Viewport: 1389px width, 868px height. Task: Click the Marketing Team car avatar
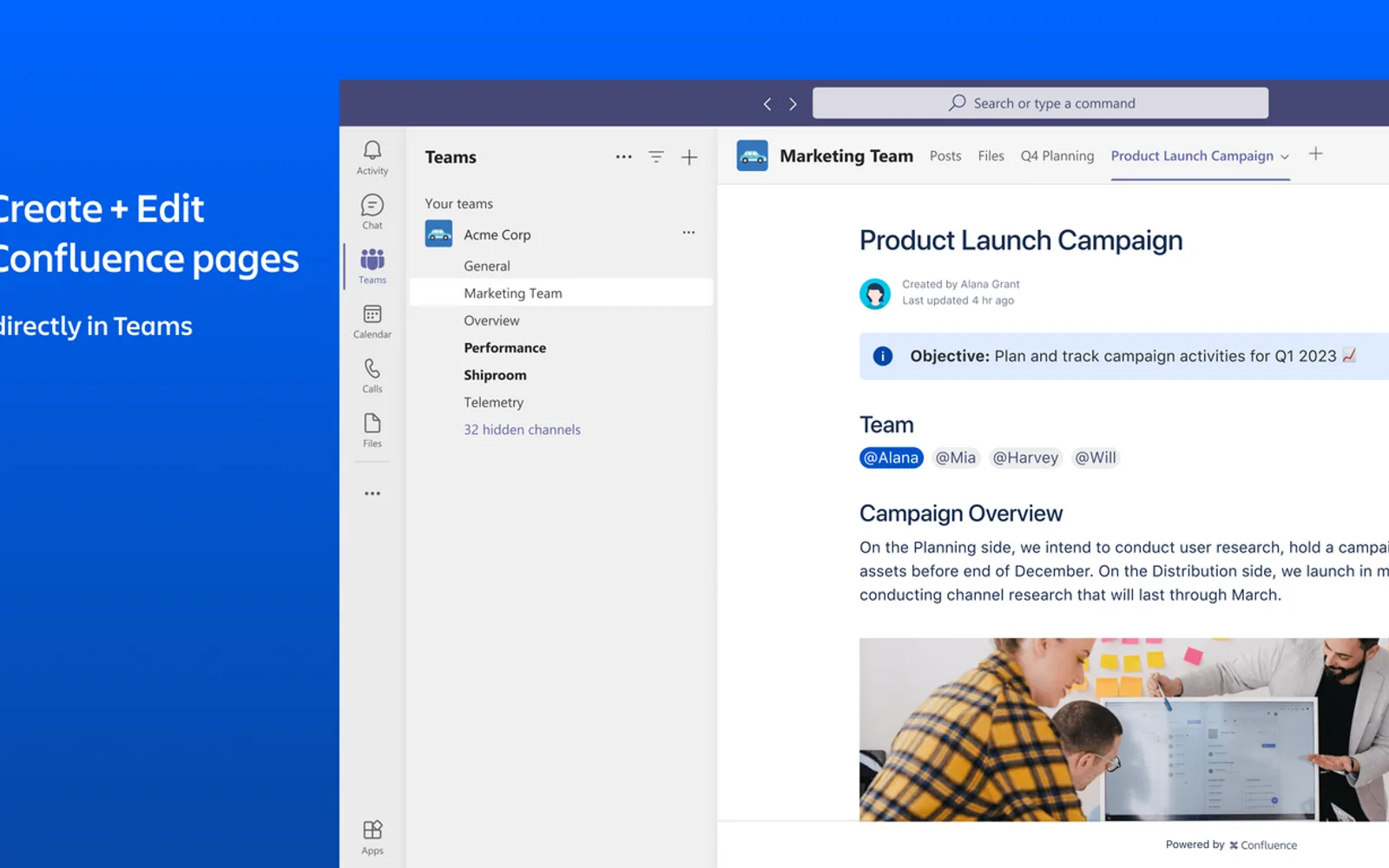(x=752, y=156)
